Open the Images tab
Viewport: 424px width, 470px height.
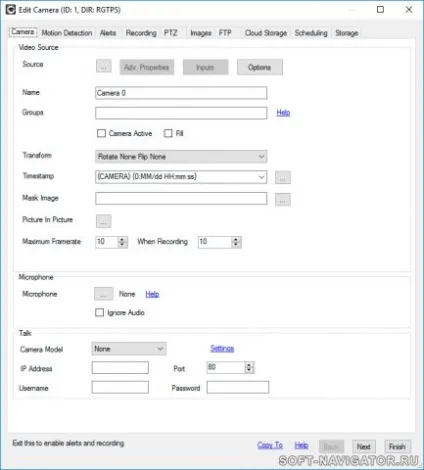point(201,33)
